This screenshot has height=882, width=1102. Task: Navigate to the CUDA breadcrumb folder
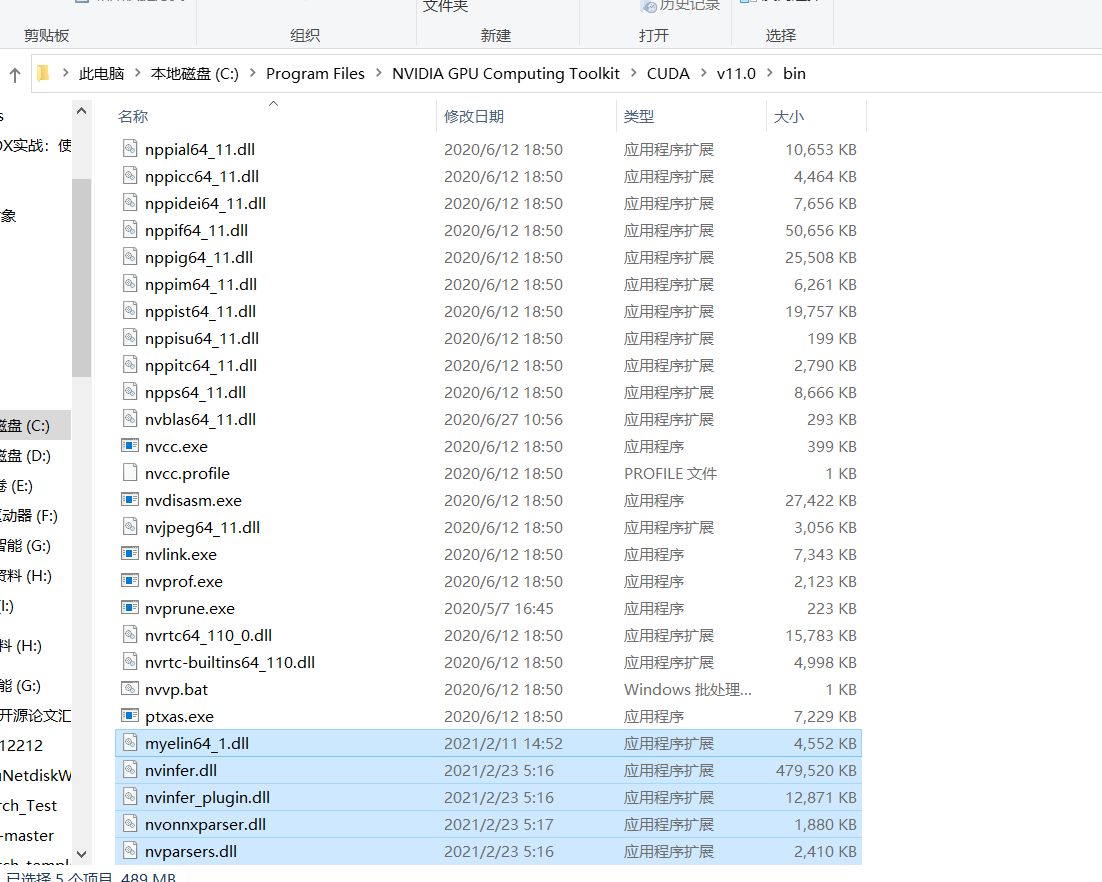668,73
